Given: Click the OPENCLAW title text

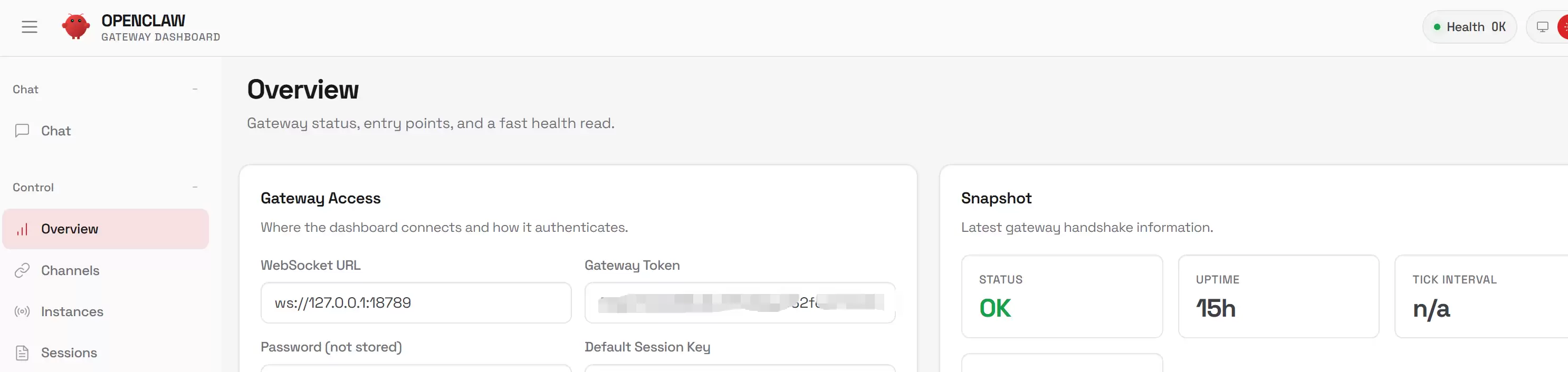Looking at the screenshot, I should [143, 21].
